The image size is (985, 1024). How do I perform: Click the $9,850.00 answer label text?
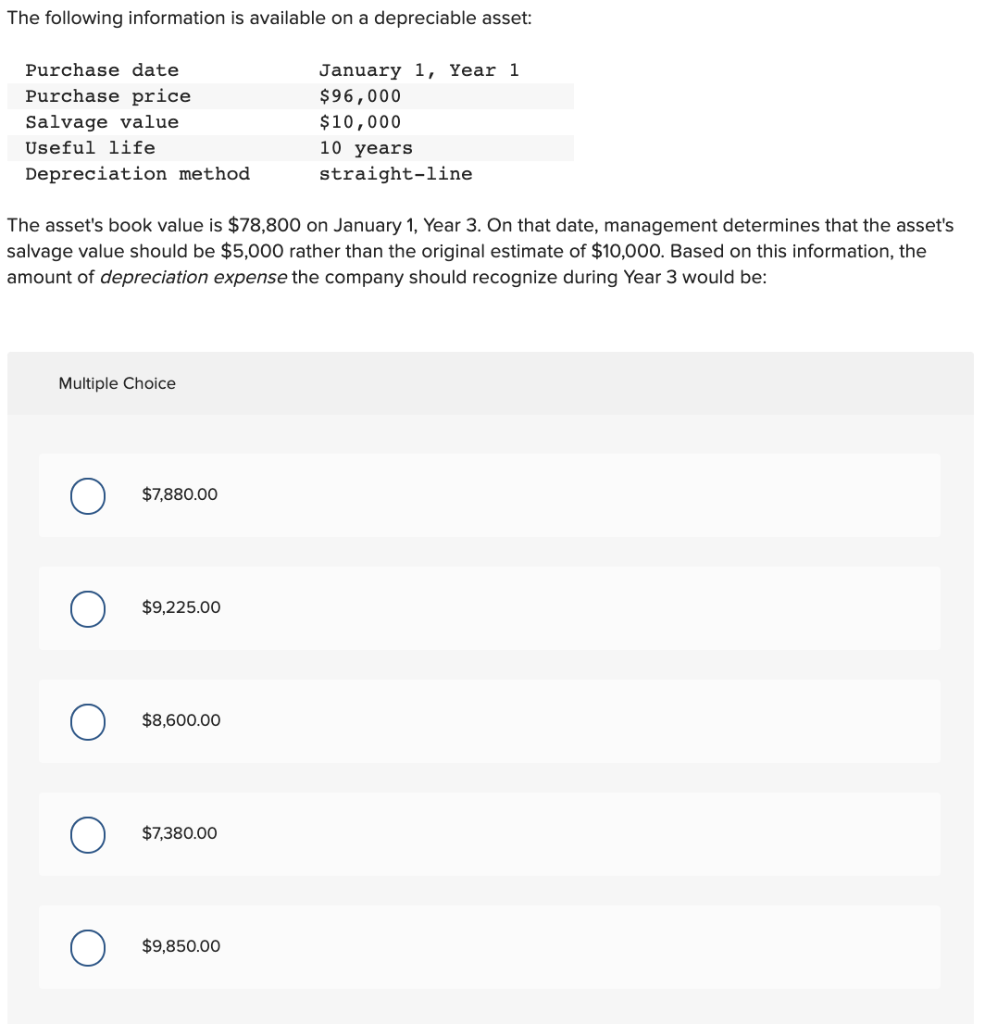point(181,947)
